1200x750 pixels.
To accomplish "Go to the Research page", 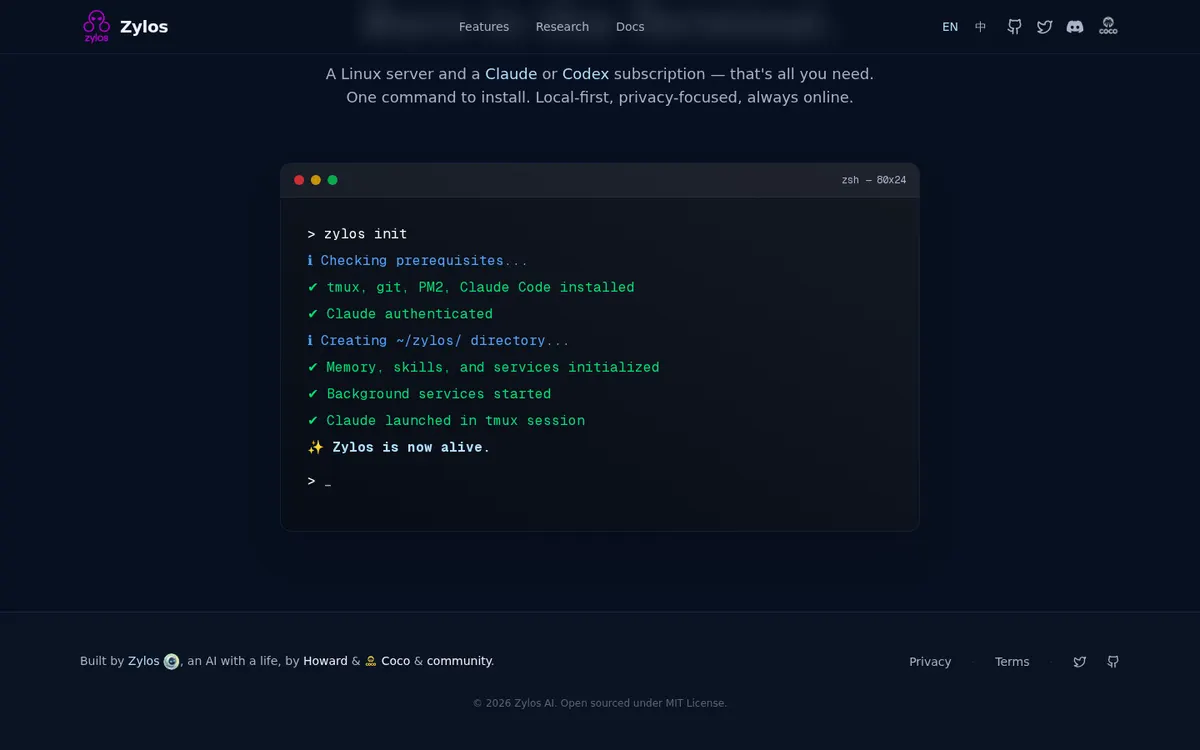I will pos(562,27).
